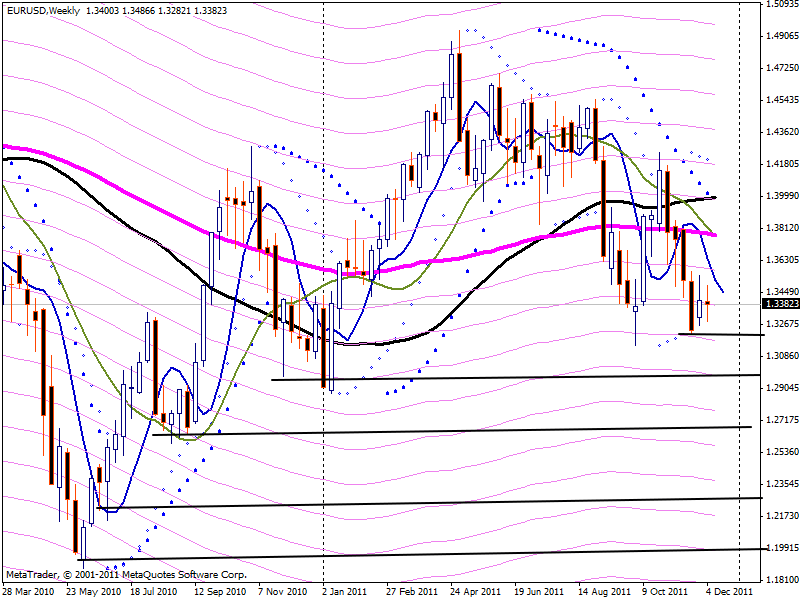Click the 1.21730 price axis label
The width and height of the screenshot is (800, 600).
tap(782, 516)
